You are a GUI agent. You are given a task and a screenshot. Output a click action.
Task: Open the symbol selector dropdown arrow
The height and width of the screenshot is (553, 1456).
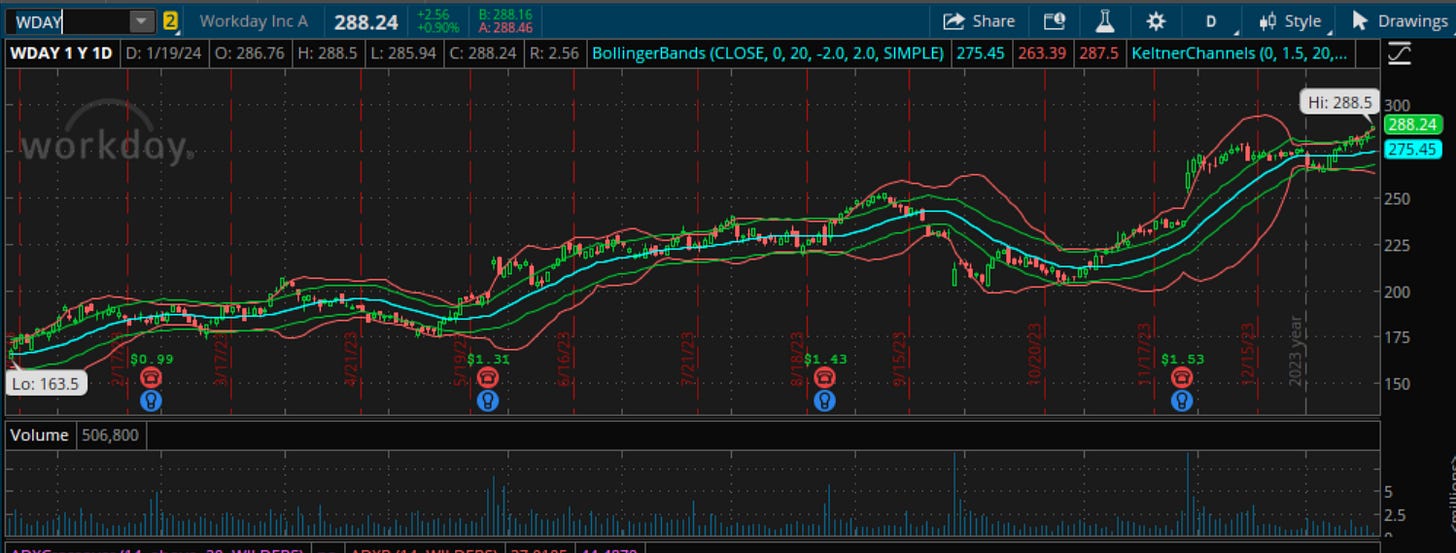(x=143, y=21)
